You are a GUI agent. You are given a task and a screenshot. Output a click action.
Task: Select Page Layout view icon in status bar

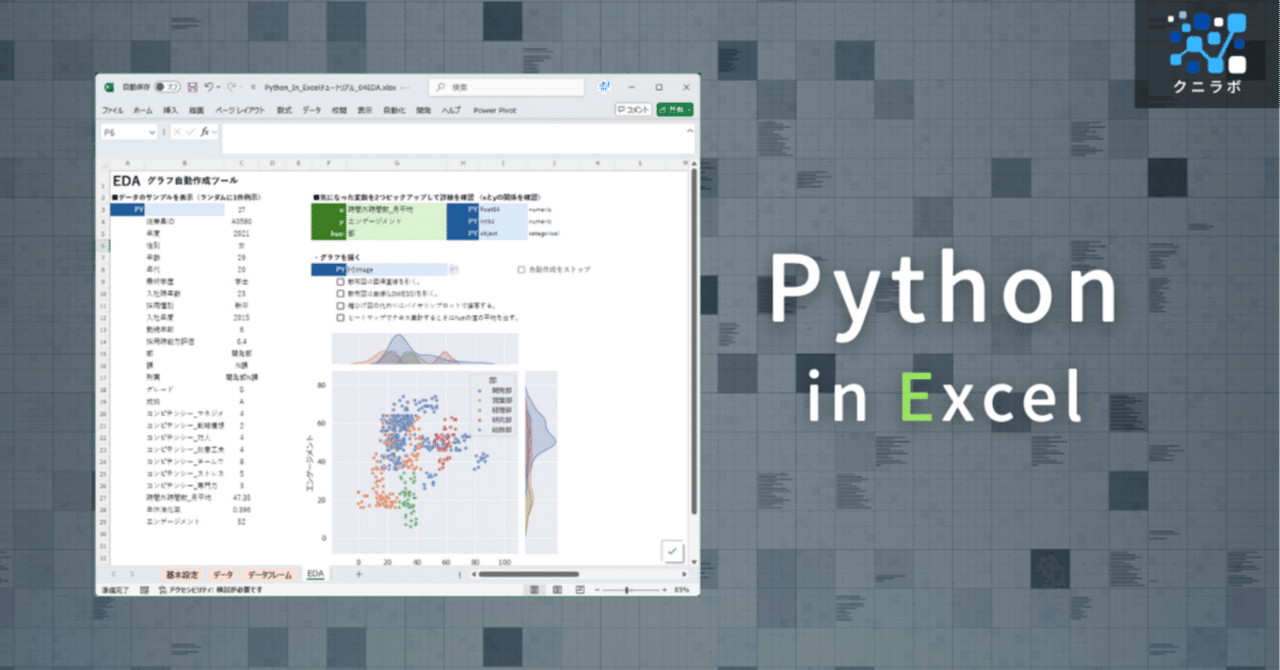click(x=556, y=591)
